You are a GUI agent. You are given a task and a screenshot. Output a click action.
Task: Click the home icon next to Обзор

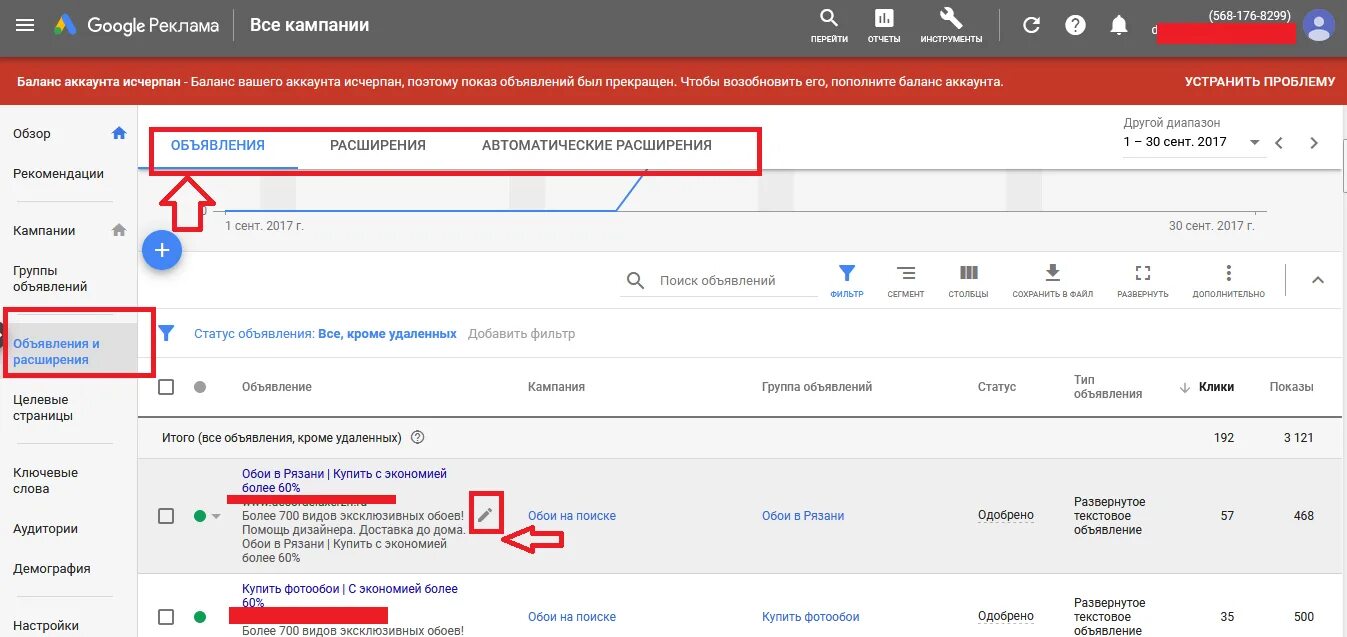119,133
